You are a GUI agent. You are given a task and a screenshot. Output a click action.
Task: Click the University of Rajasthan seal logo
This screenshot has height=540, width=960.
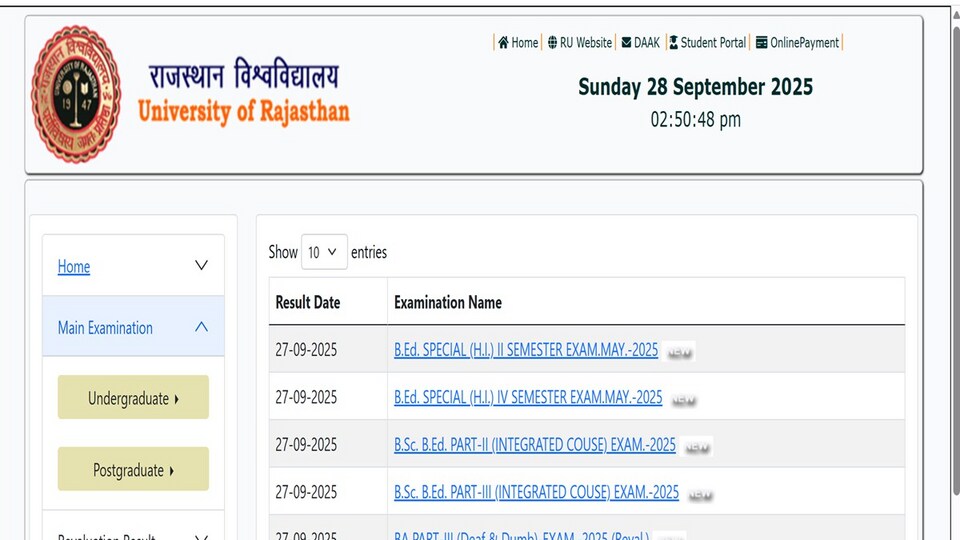(76, 94)
